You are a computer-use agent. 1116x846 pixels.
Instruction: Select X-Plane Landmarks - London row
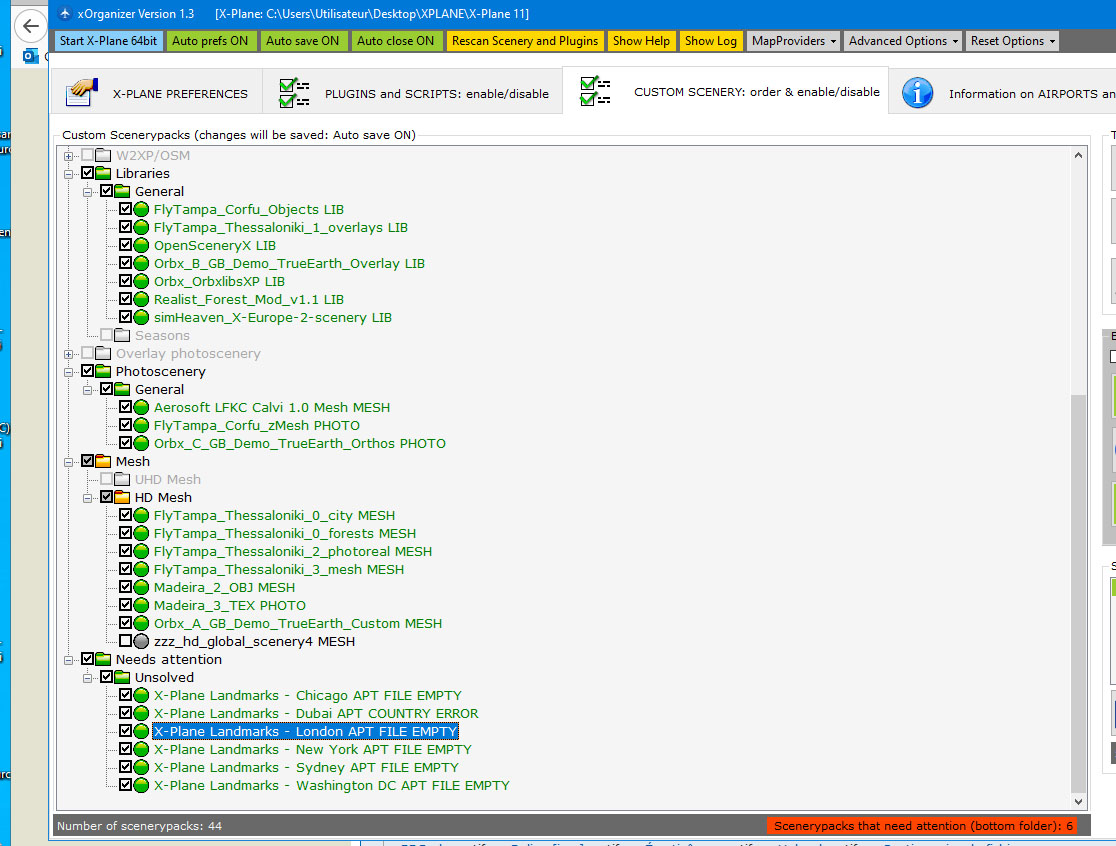pyautogui.click(x=305, y=731)
